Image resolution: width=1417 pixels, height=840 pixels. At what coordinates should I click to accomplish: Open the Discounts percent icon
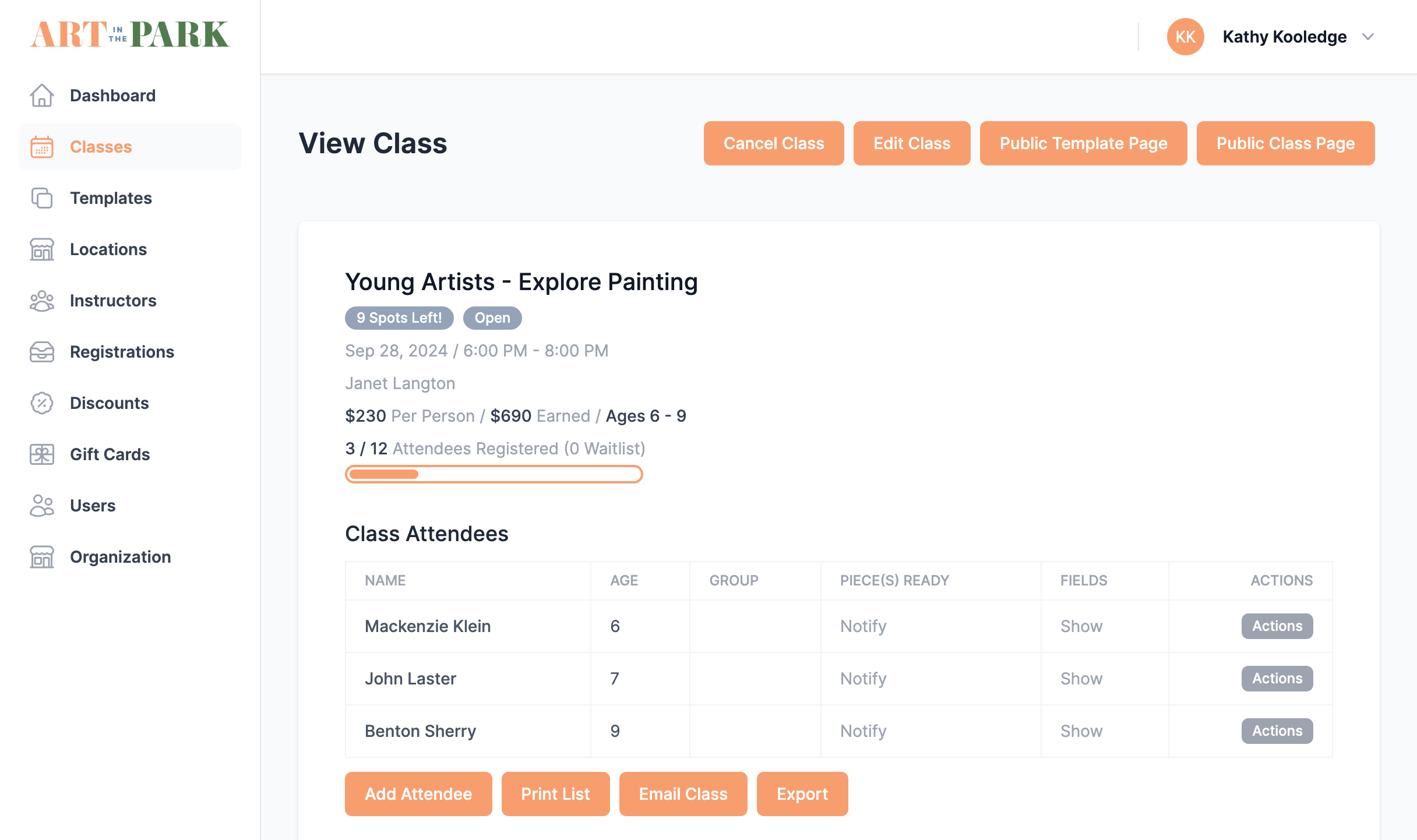pos(41,403)
